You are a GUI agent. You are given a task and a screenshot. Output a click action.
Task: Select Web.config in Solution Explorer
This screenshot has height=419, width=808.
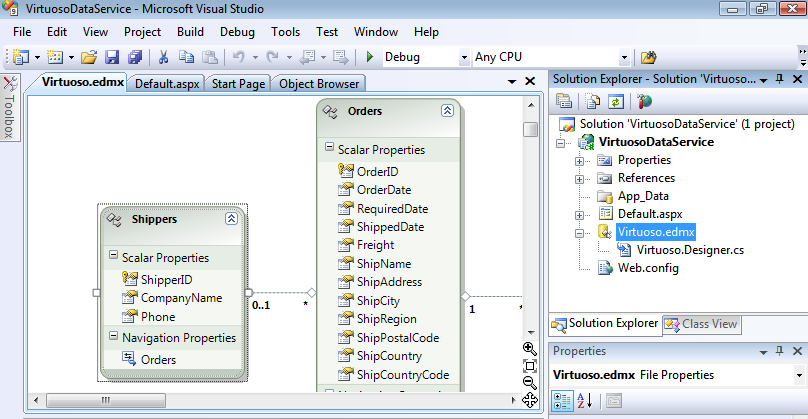648,268
